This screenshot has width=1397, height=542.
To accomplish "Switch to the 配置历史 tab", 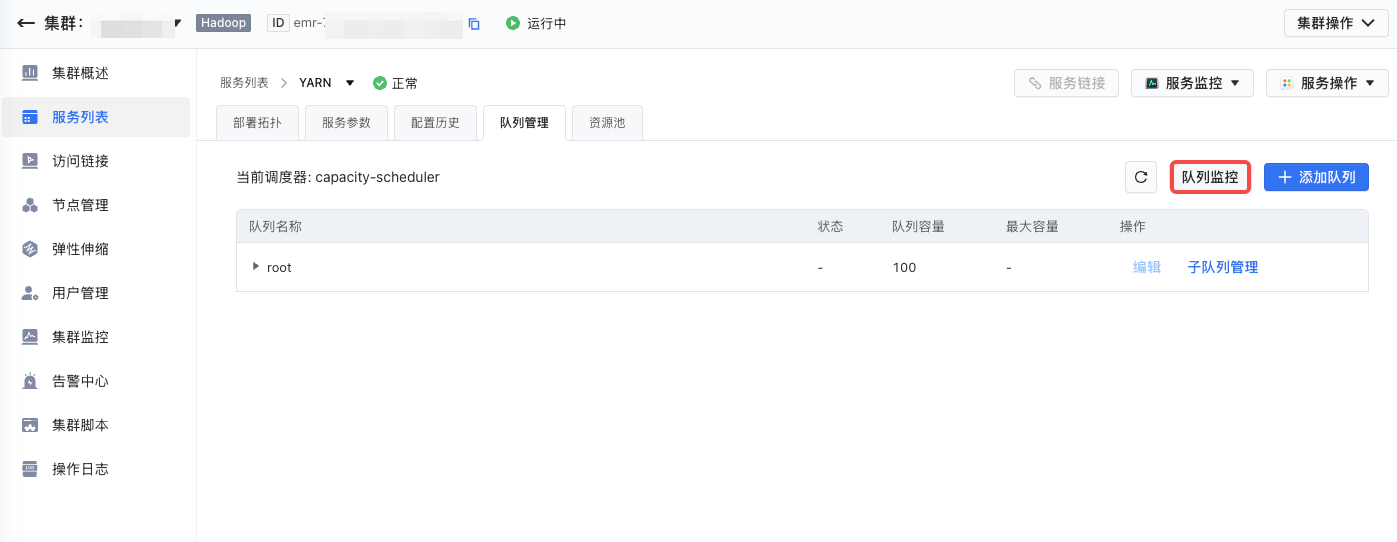I will [x=435, y=123].
